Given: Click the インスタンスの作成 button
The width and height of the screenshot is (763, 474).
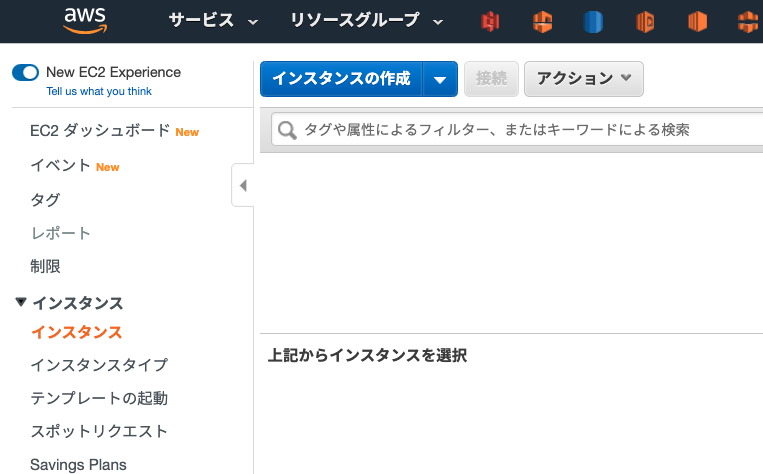Looking at the screenshot, I should [x=341, y=79].
